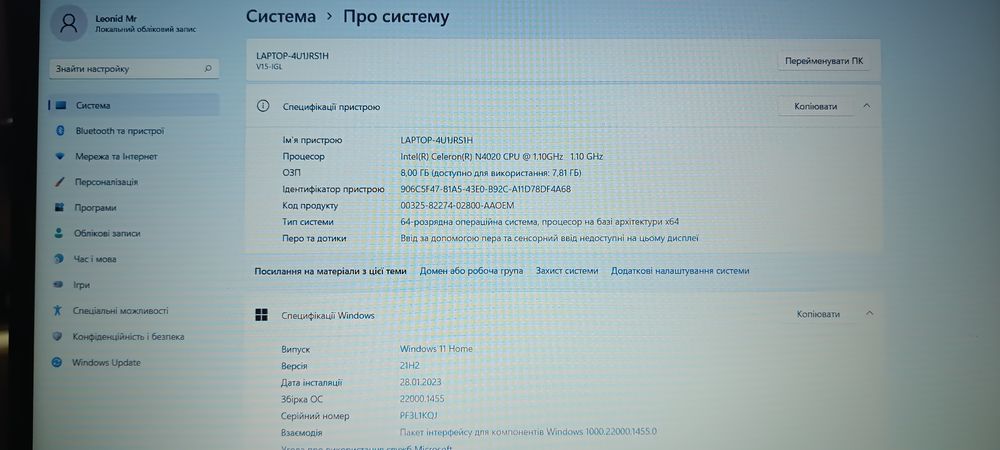Click the Перо та дотики value text
Screen dimensions: 1000x450
tap(549, 238)
